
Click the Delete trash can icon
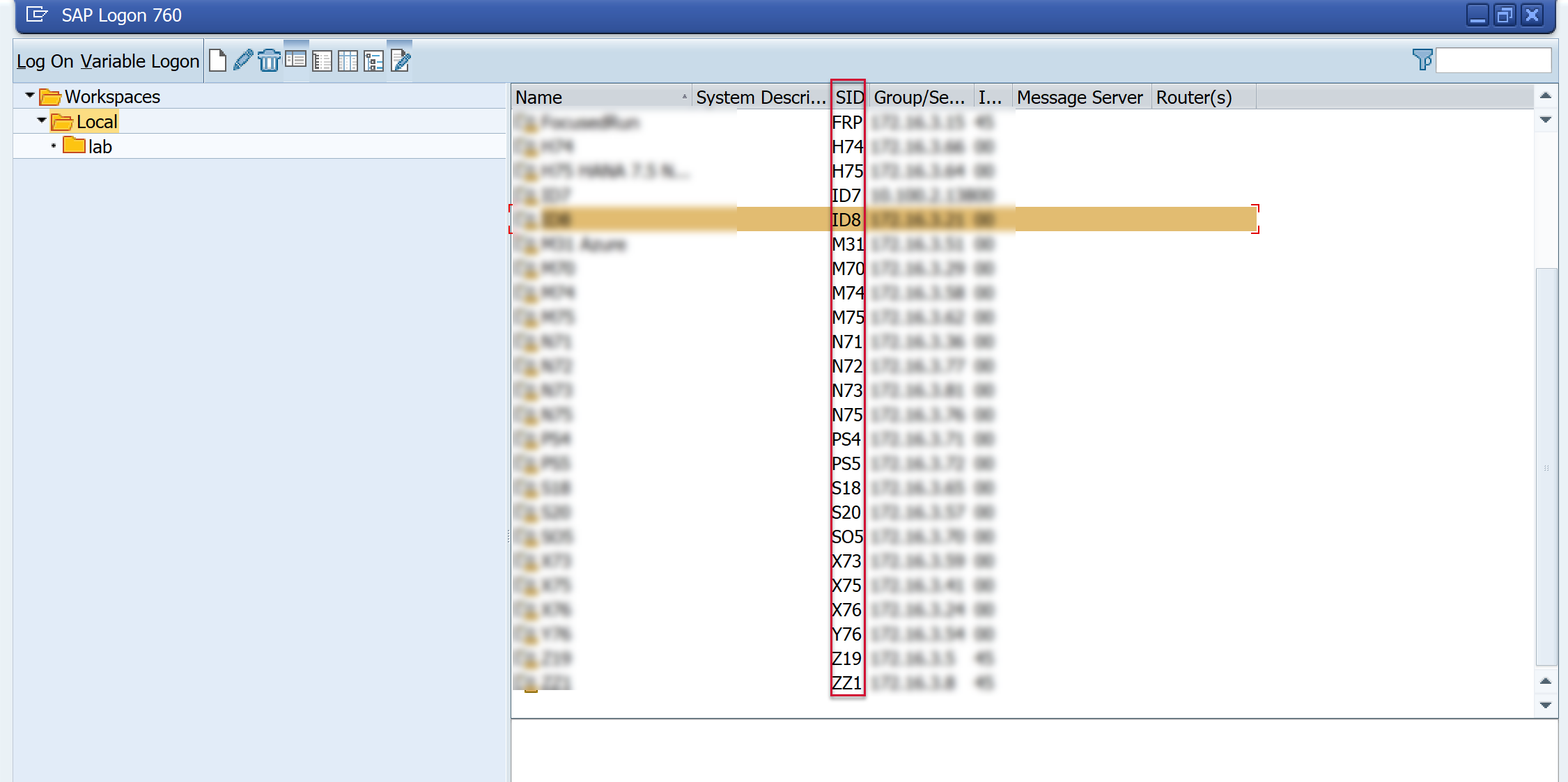point(269,61)
